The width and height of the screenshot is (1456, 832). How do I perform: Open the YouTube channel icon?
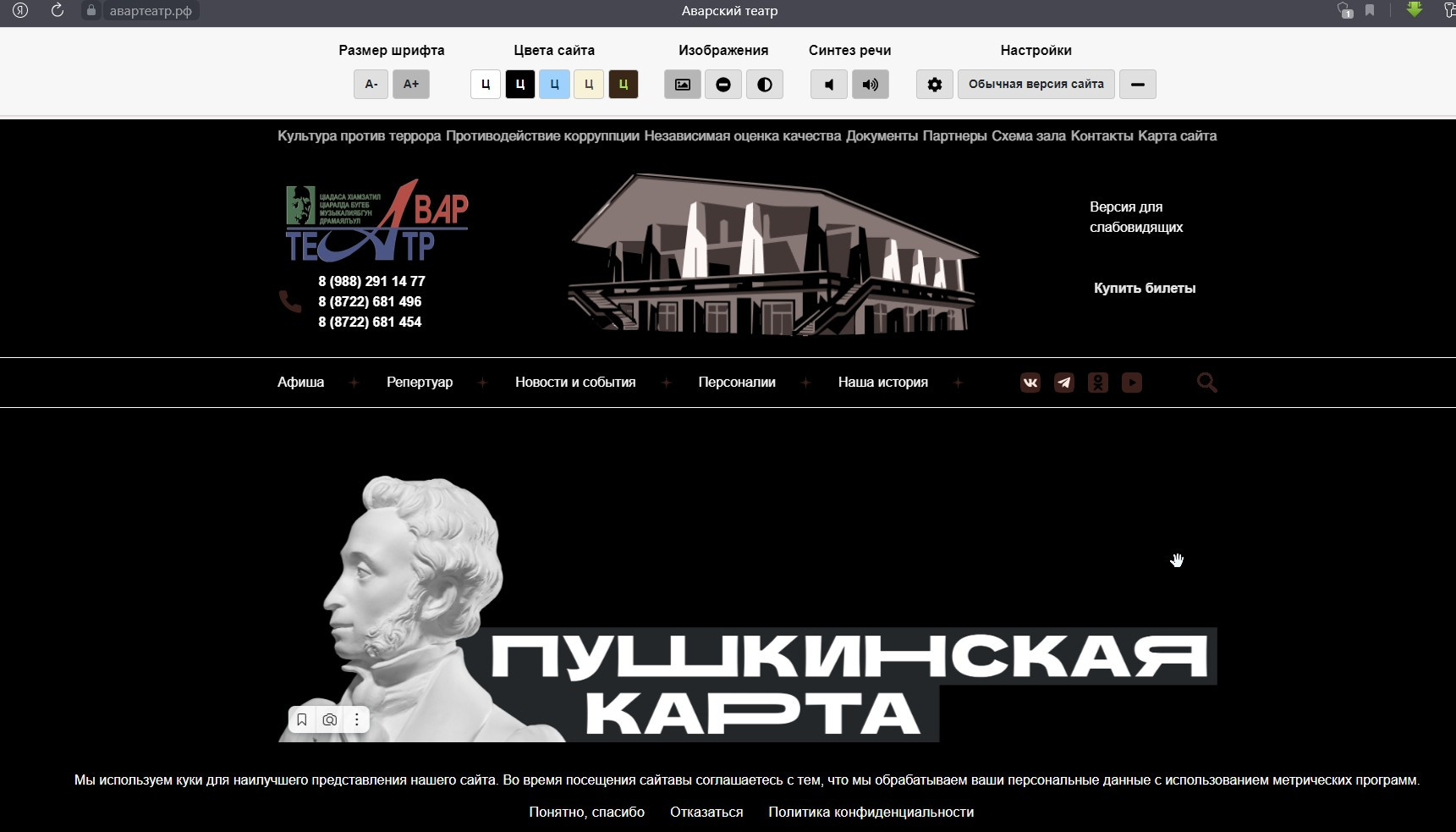[1132, 383]
